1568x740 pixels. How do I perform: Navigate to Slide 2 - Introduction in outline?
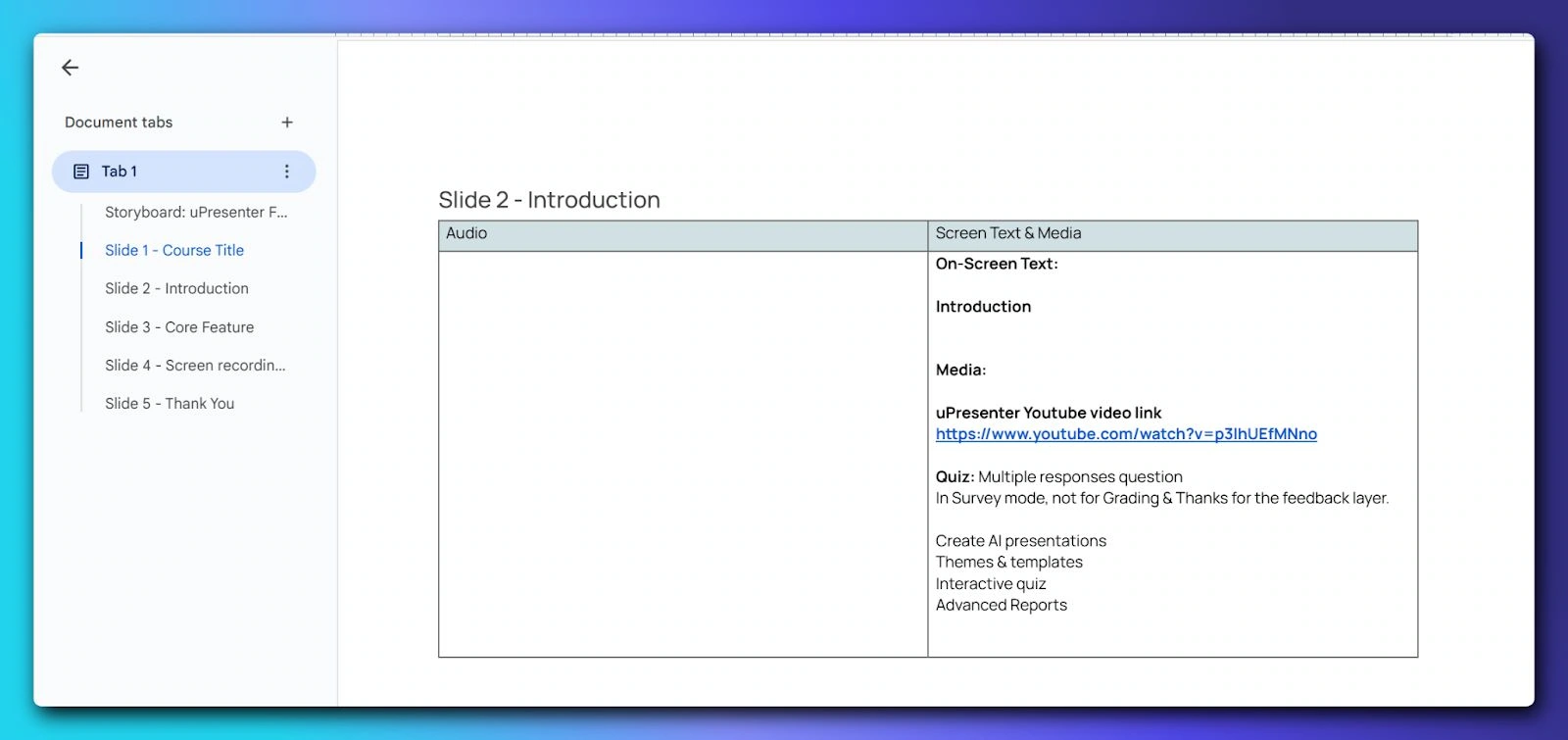tap(176, 288)
